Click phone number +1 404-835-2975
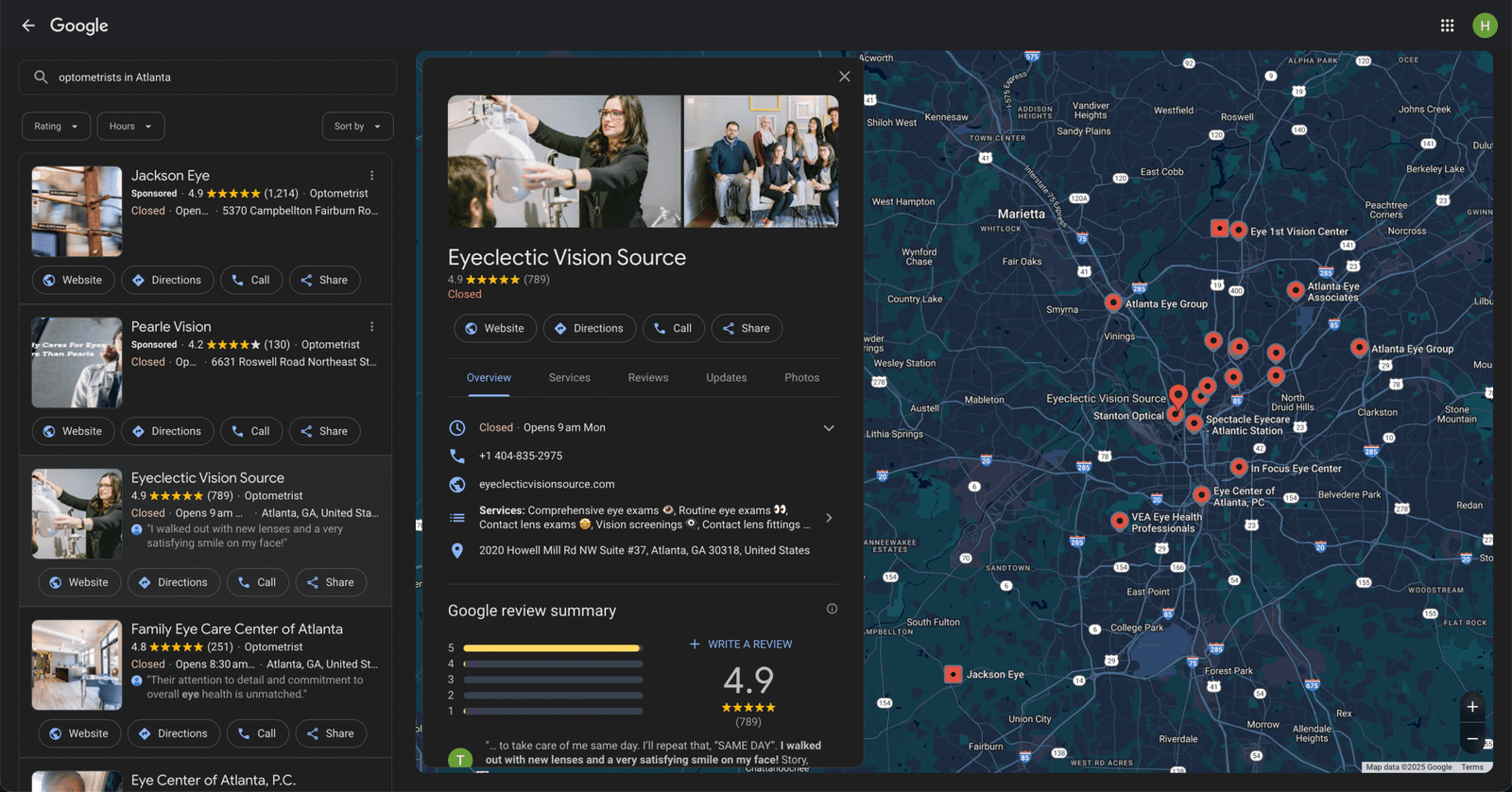The width and height of the screenshot is (1512, 792). pyautogui.click(x=521, y=456)
